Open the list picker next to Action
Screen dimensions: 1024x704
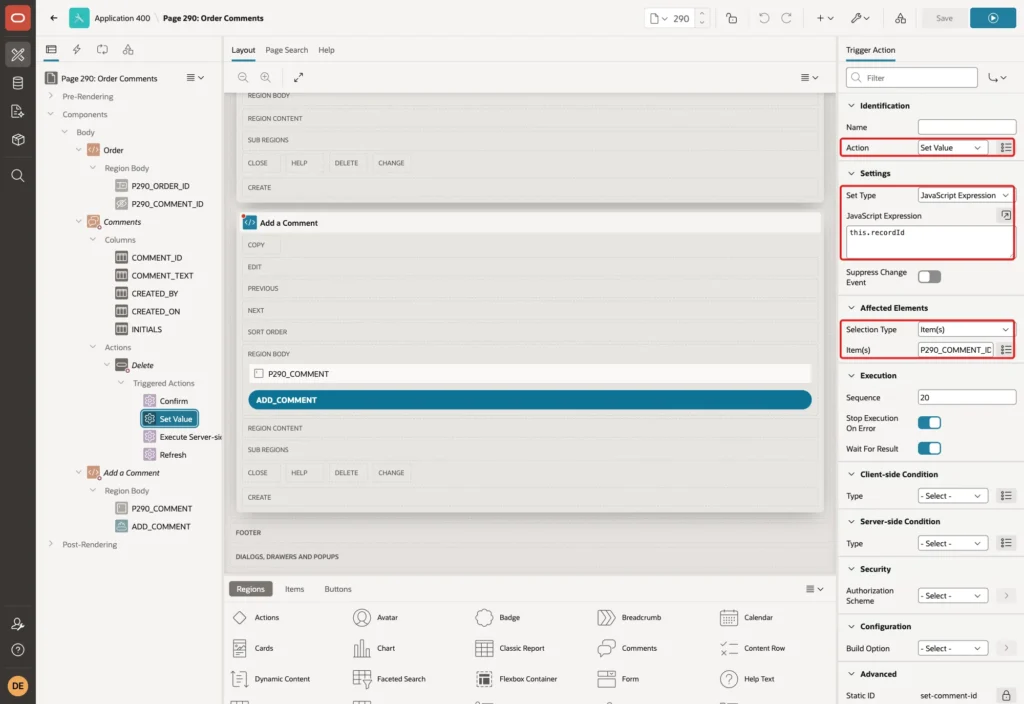pos(1006,148)
